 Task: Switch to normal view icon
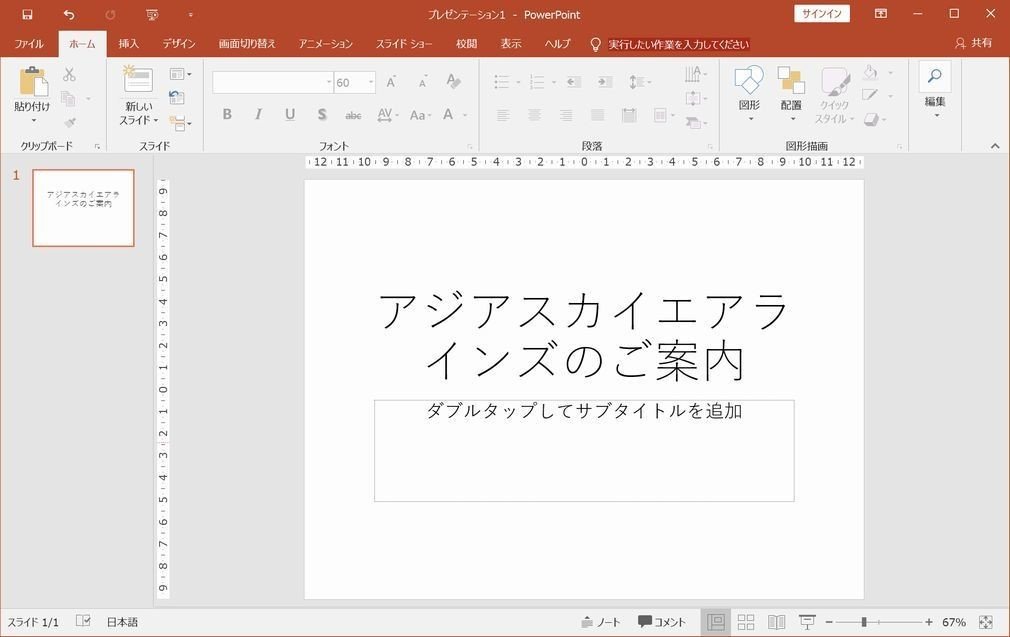pyautogui.click(x=716, y=622)
